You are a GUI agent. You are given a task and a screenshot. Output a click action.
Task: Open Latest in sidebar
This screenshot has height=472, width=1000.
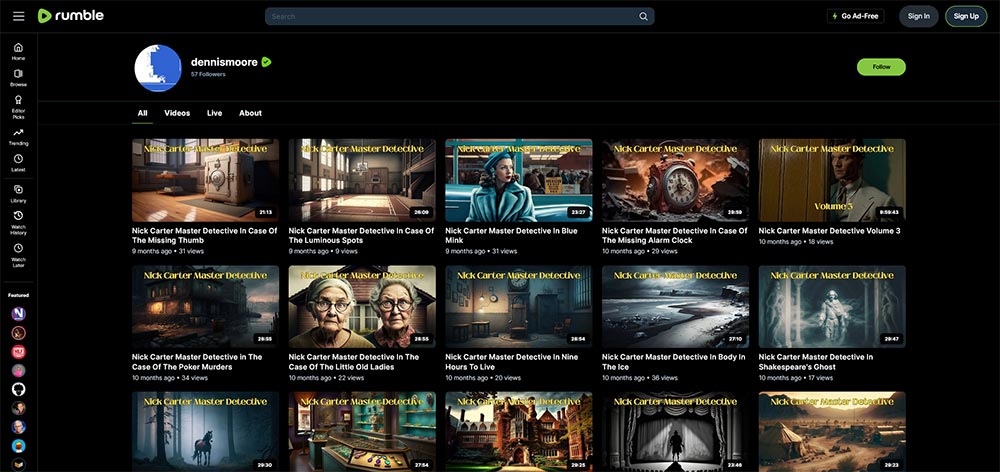(18, 163)
